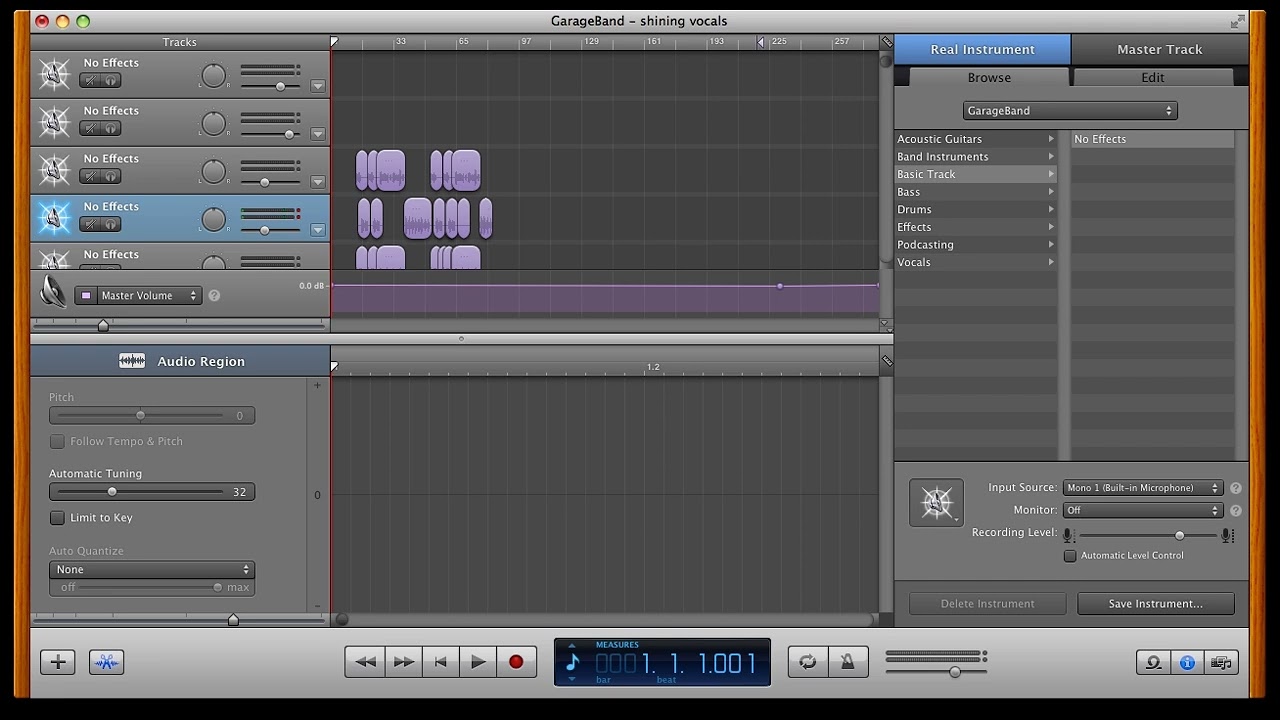Choose the No Effects preset in browser

click(1152, 139)
